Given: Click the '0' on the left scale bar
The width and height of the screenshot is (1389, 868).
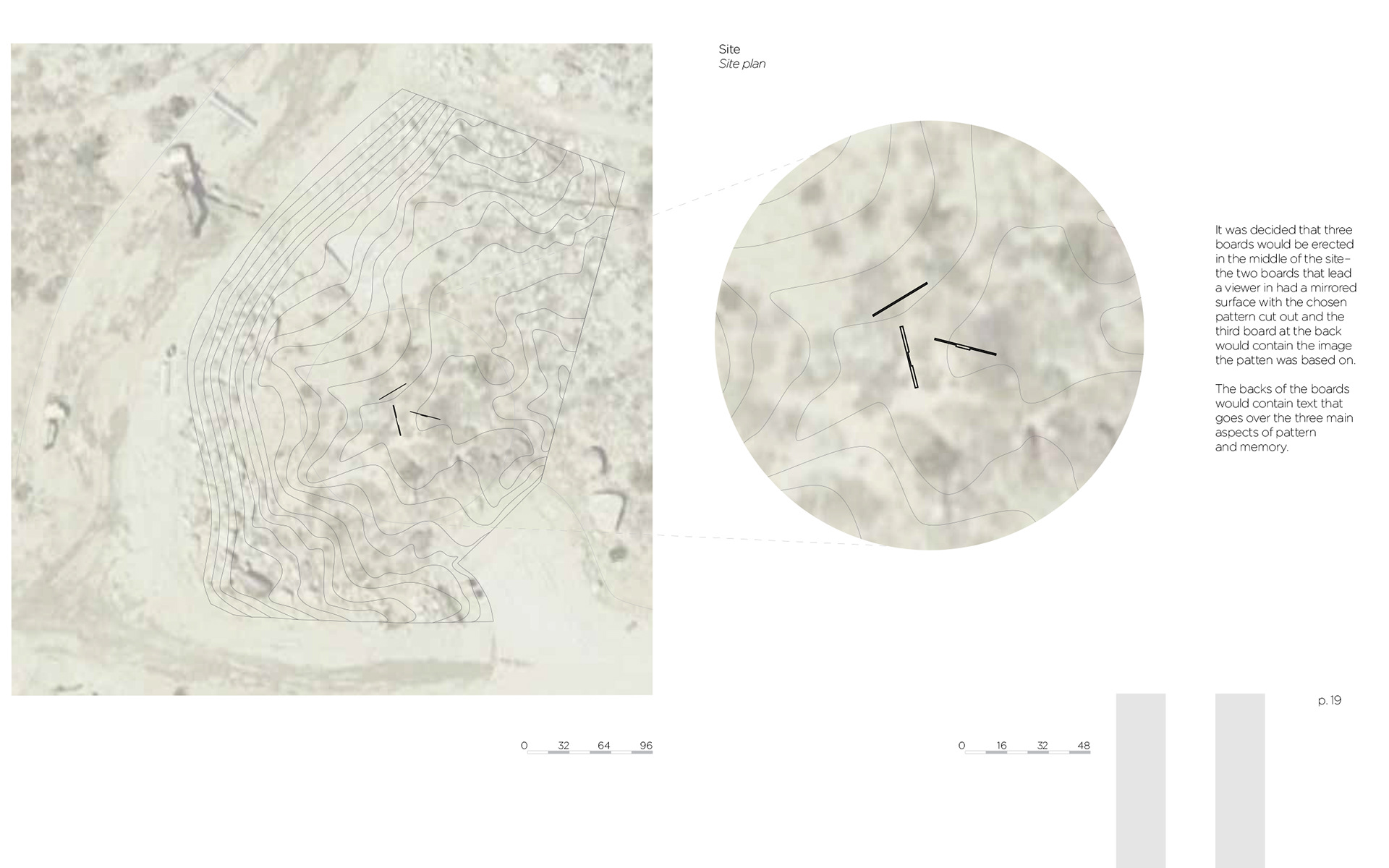Looking at the screenshot, I should pyautogui.click(x=524, y=745).
